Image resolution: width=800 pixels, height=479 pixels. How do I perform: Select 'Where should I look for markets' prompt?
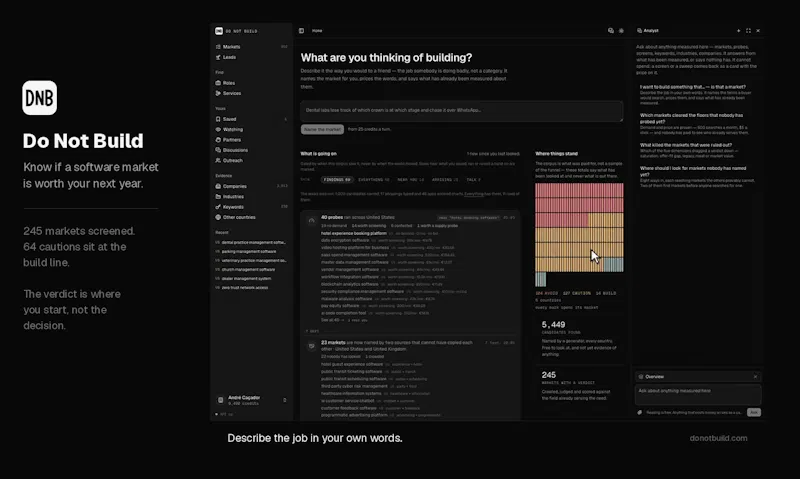tap(698, 177)
